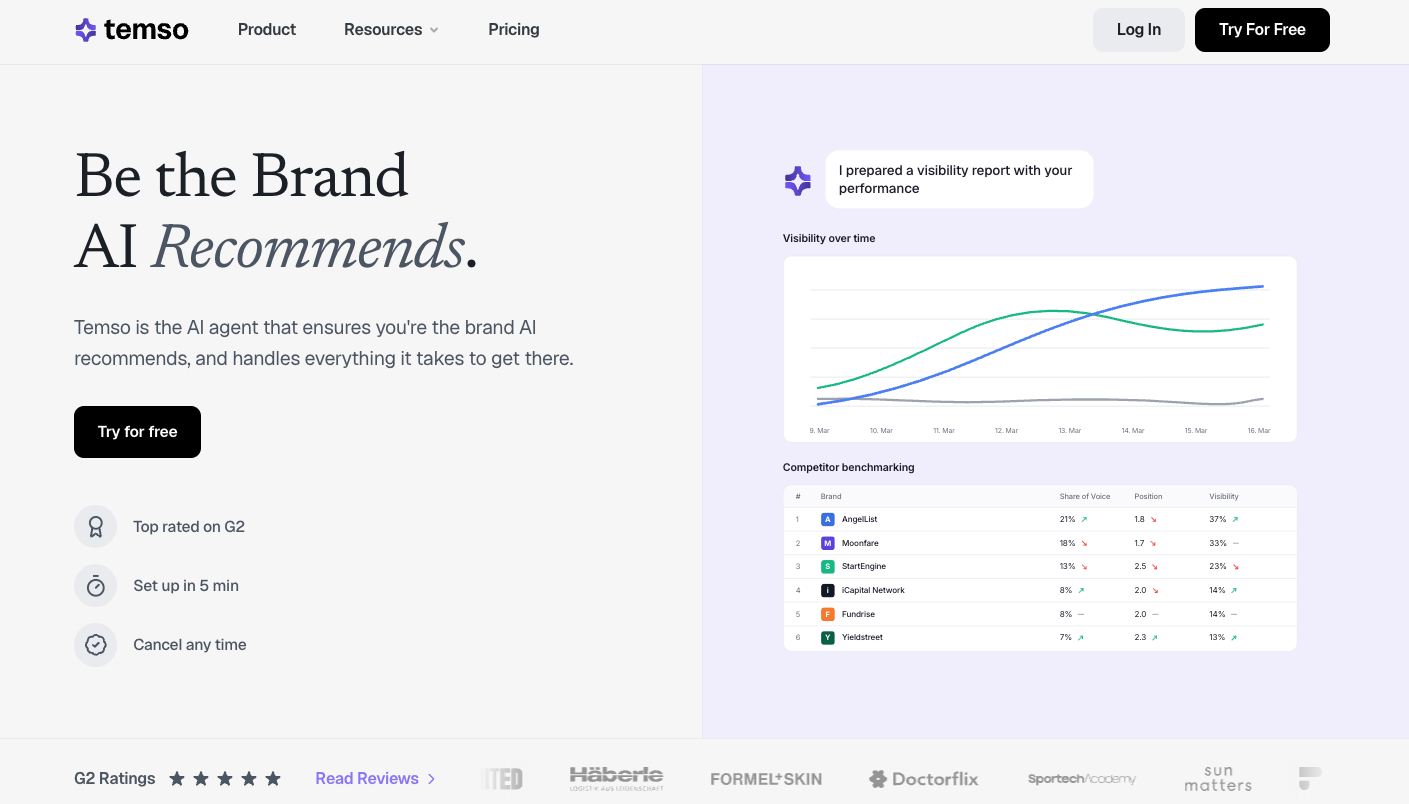The height and width of the screenshot is (804, 1409).
Task: Click Try For Free in header
Action: (x=1262, y=30)
